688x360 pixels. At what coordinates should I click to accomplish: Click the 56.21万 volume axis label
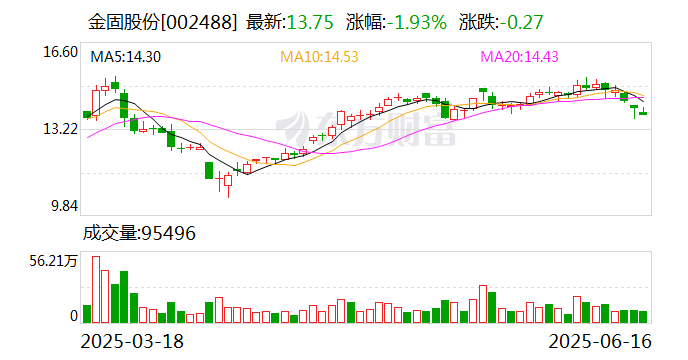54,261
